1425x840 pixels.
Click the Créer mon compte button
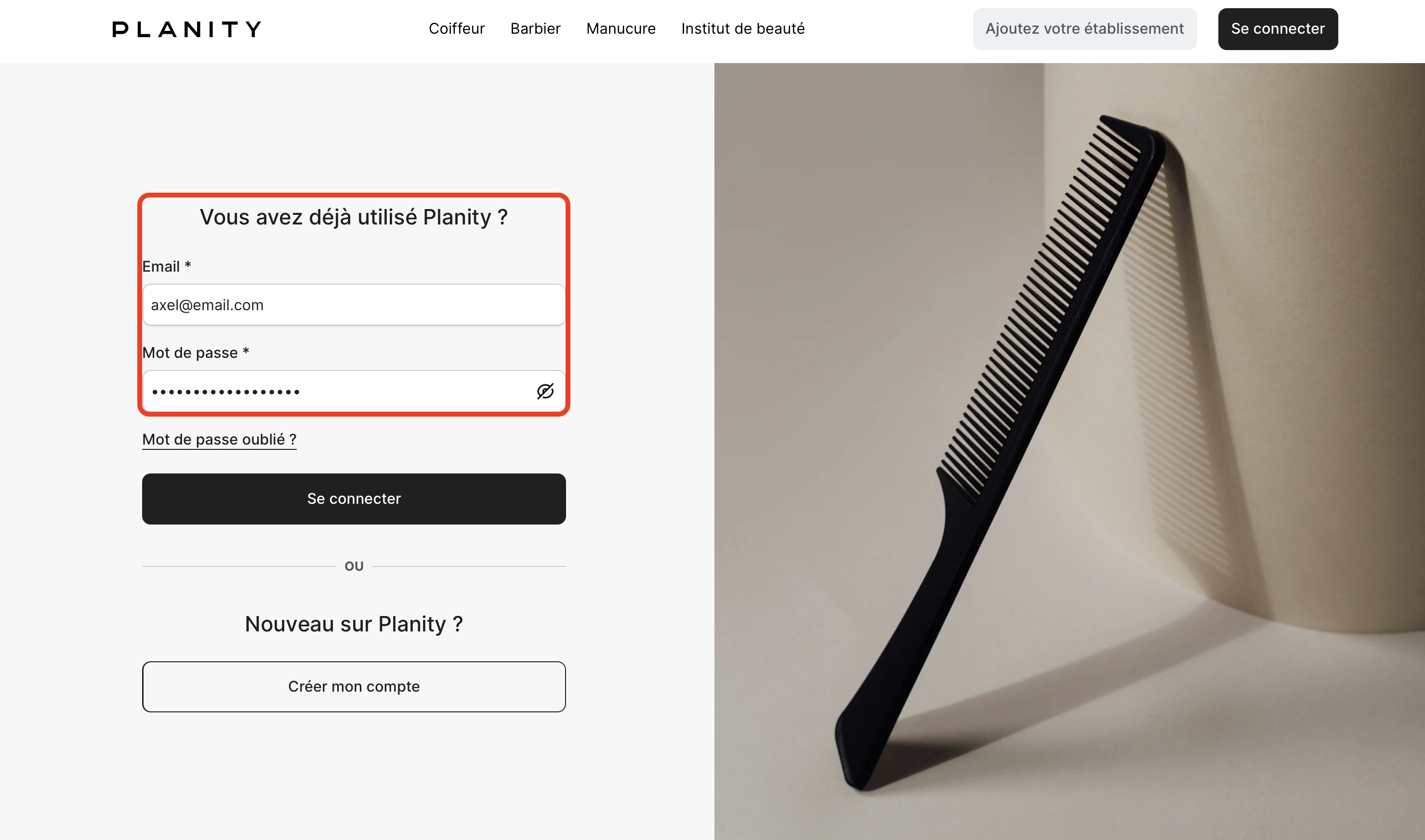click(x=353, y=687)
